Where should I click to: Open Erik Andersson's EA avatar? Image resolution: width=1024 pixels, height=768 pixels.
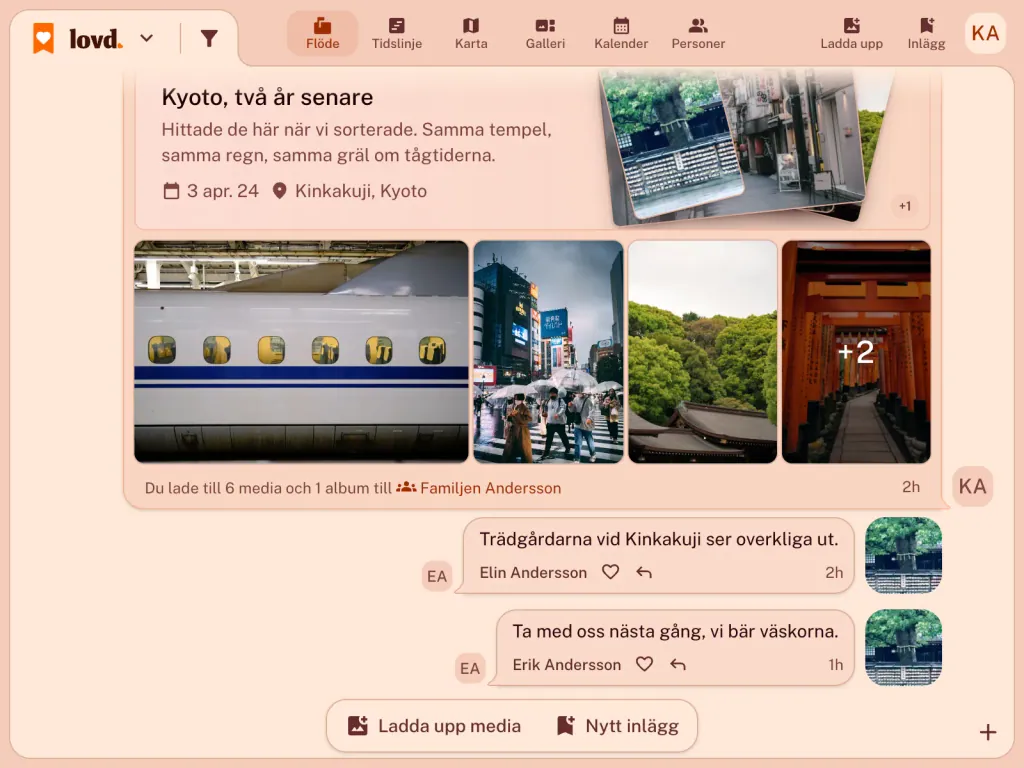click(x=470, y=668)
